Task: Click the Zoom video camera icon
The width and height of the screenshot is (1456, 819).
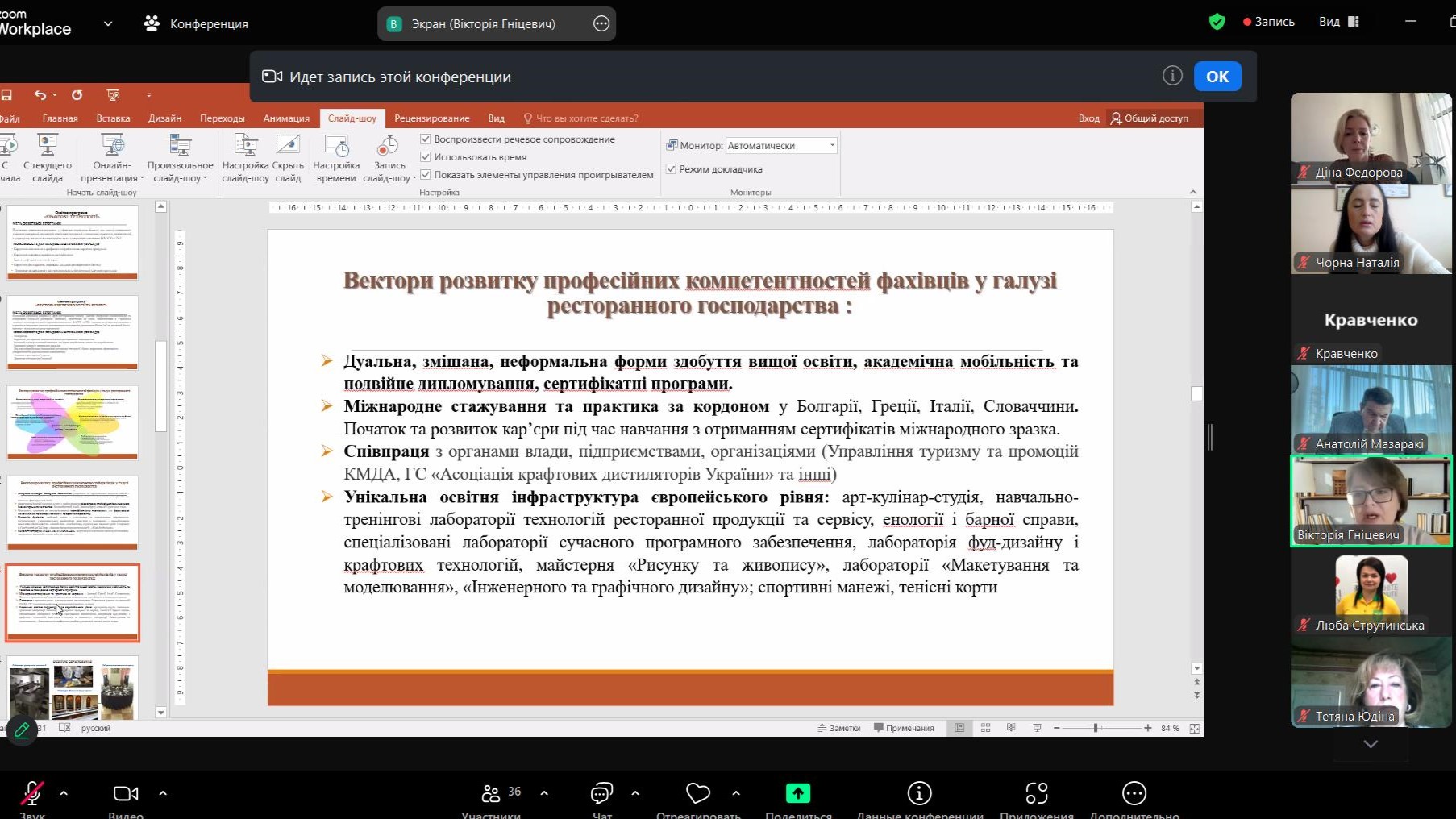Action: 125,793
